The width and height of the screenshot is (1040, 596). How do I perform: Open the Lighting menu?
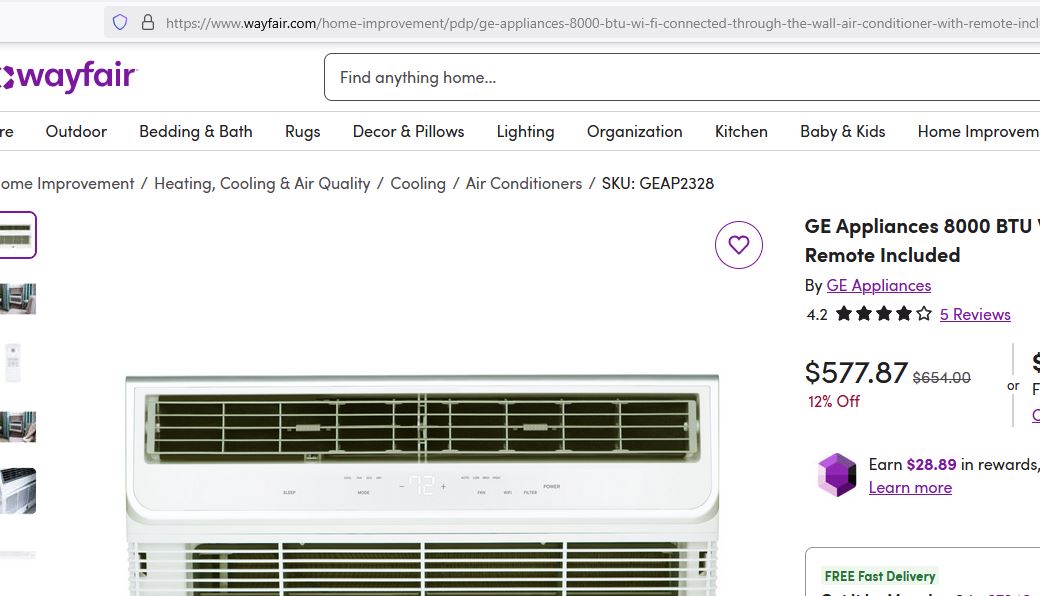pos(525,131)
